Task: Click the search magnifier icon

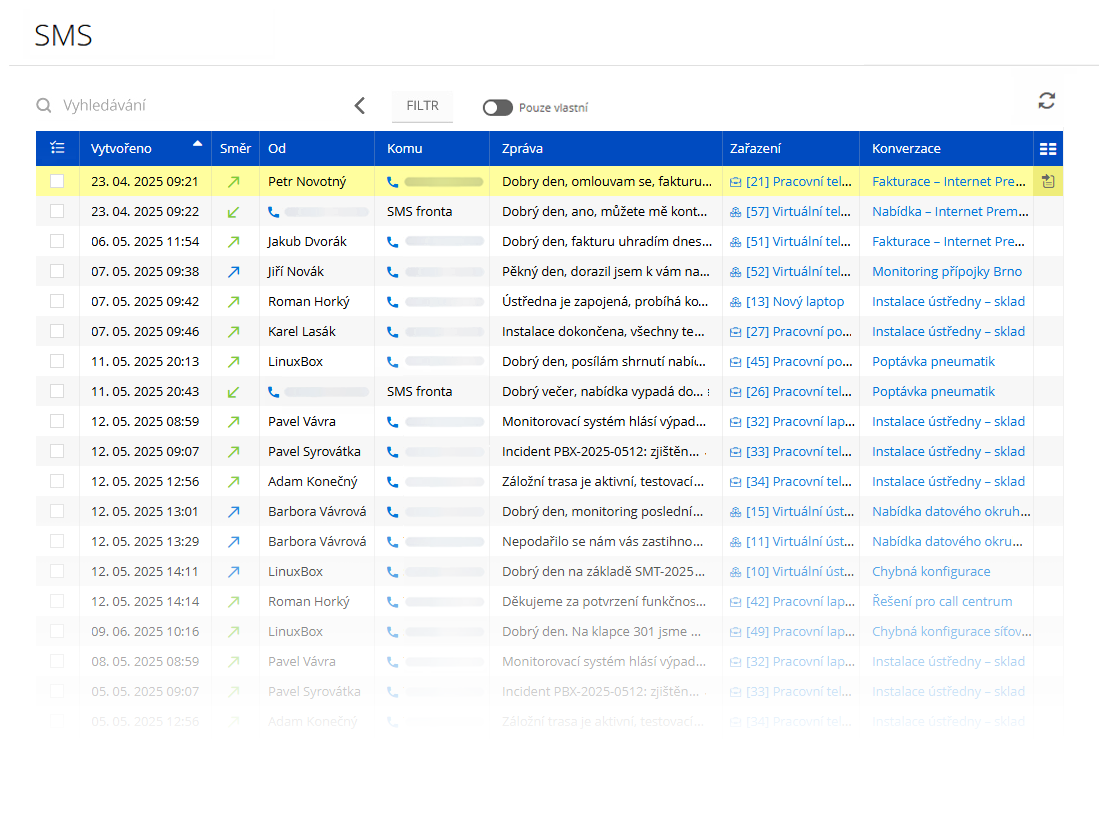Action: [x=44, y=105]
